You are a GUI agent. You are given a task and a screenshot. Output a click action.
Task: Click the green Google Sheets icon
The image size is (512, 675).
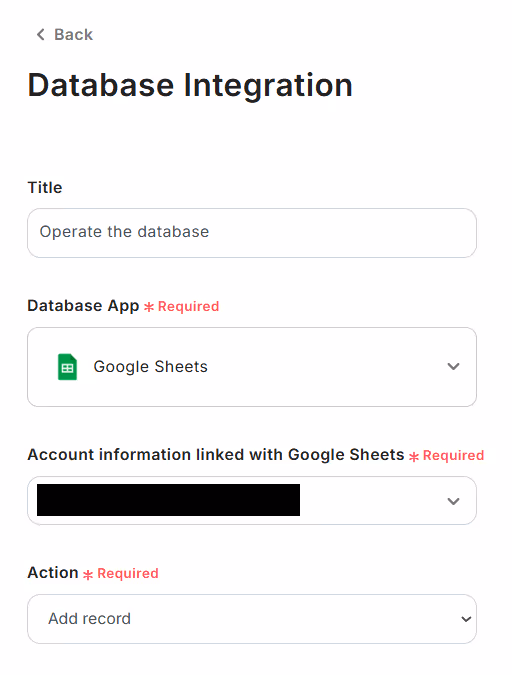tap(68, 367)
